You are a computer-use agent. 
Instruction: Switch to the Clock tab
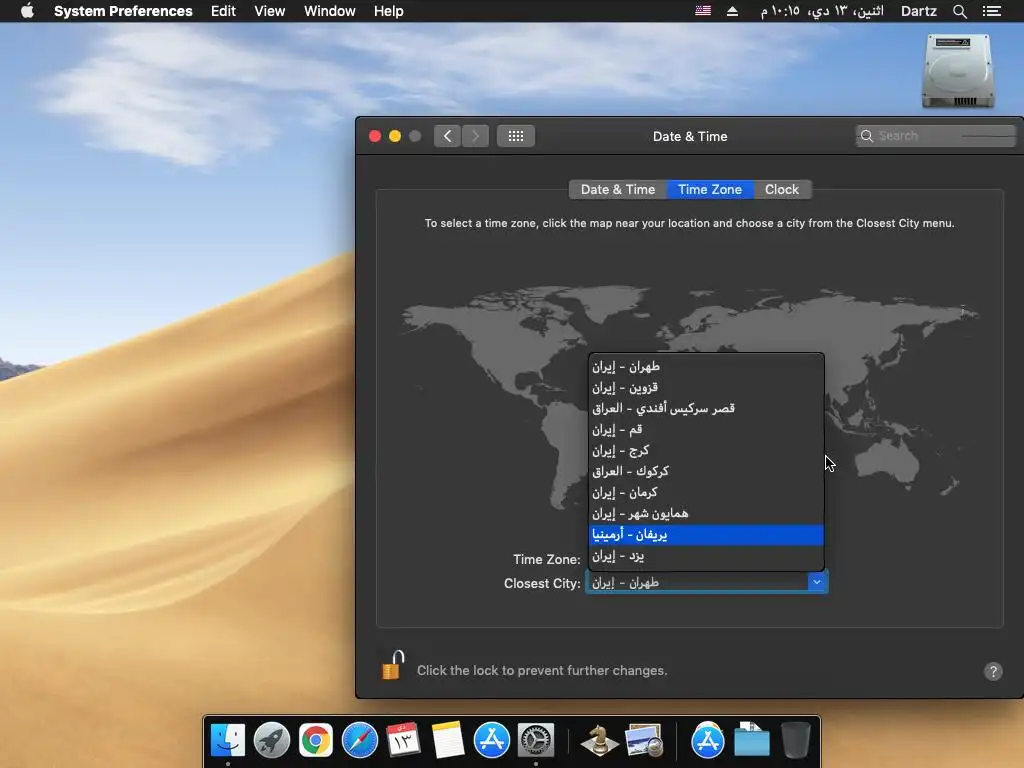[x=782, y=189]
